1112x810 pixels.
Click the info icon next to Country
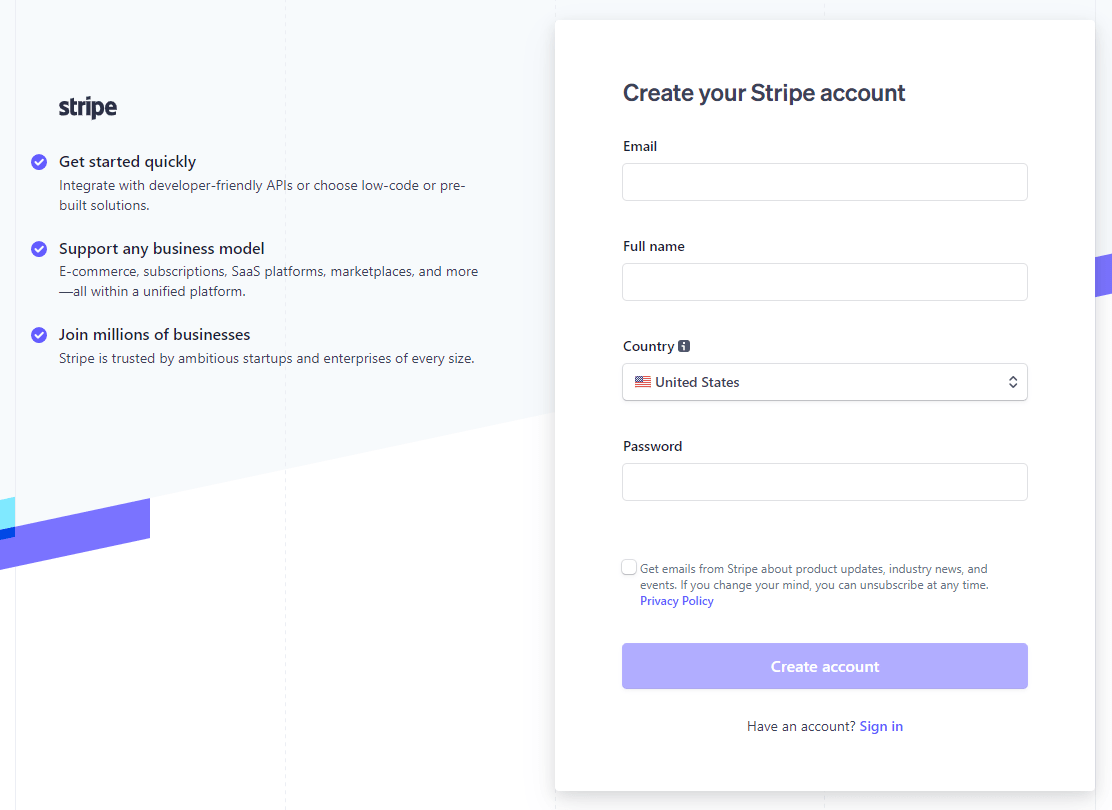[683, 345]
